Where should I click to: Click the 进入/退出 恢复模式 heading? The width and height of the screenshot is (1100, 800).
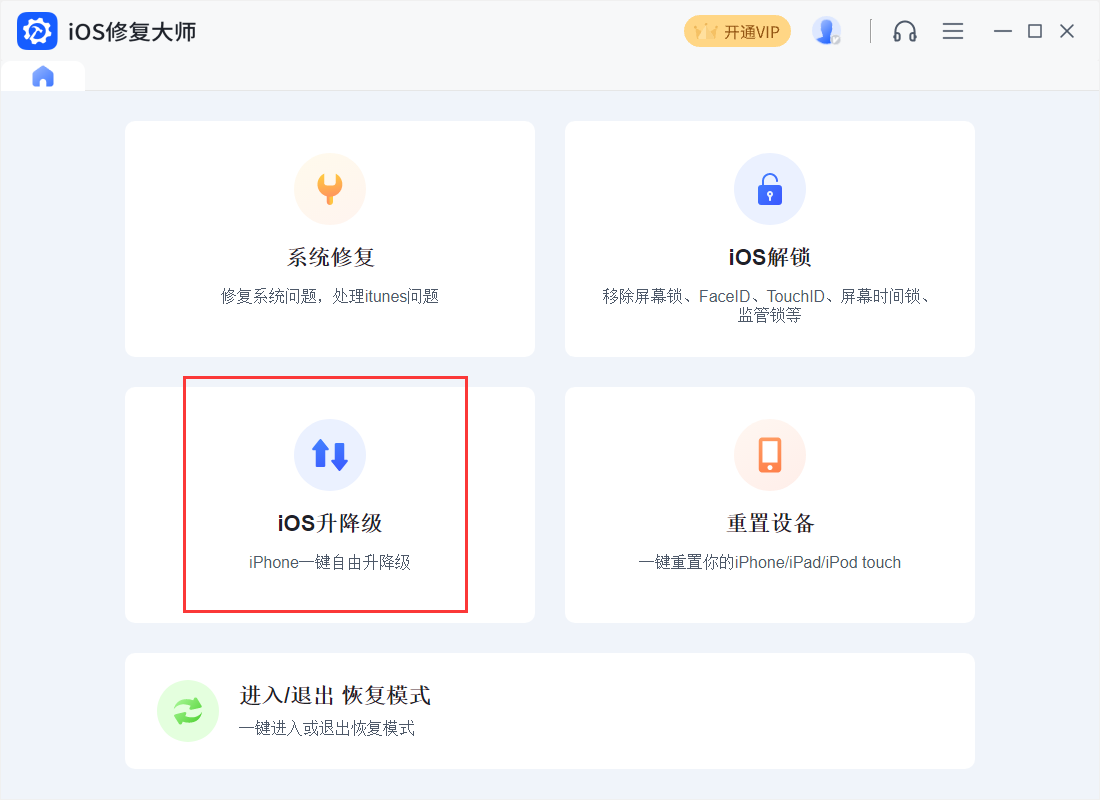point(335,695)
